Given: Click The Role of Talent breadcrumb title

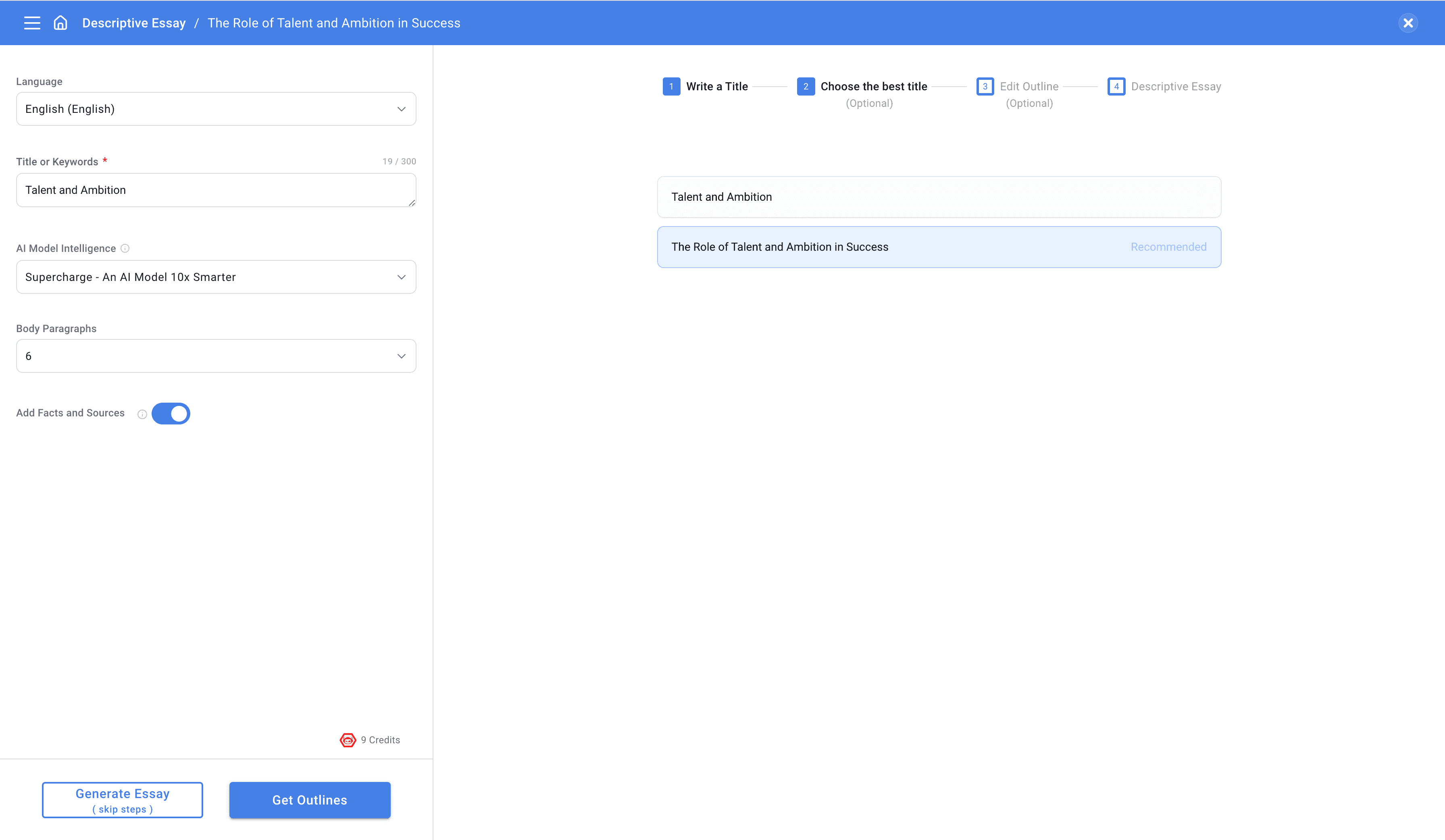Looking at the screenshot, I should coord(334,23).
